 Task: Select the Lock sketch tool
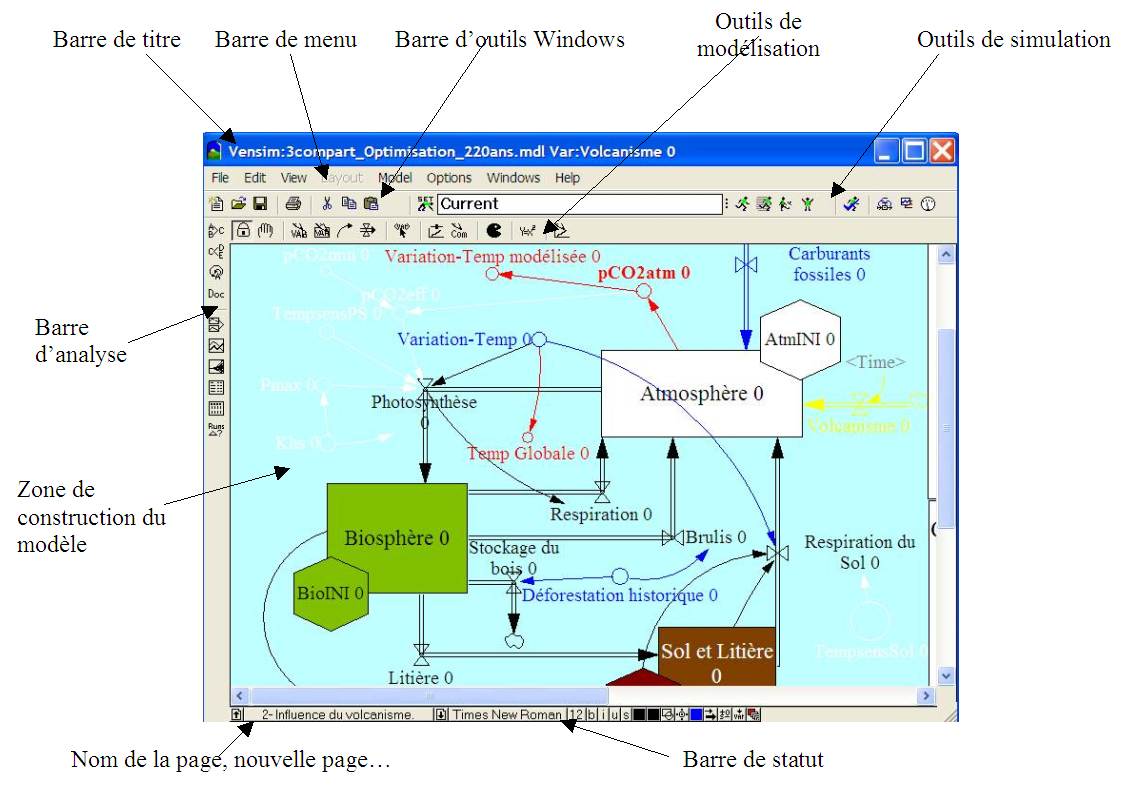242,230
